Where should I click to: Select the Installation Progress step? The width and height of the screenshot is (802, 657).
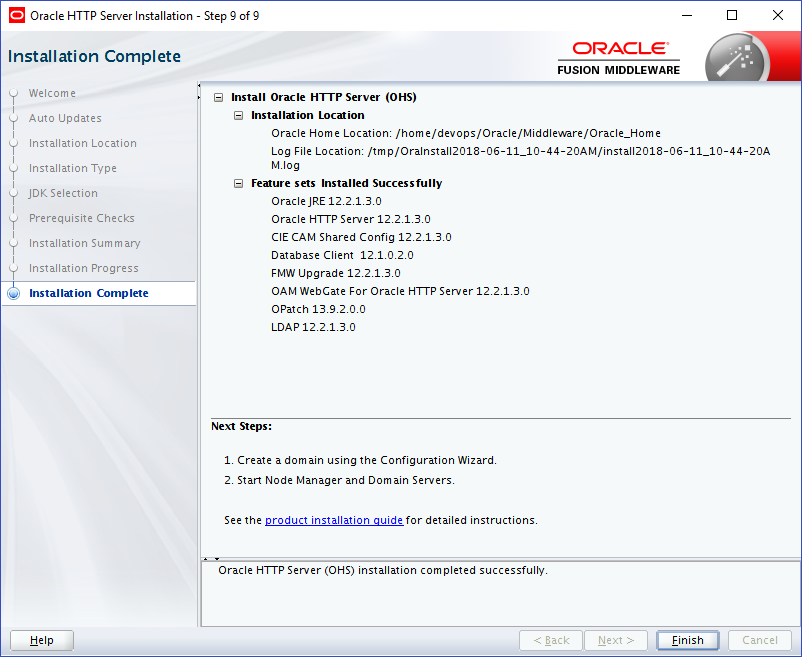pos(83,268)
